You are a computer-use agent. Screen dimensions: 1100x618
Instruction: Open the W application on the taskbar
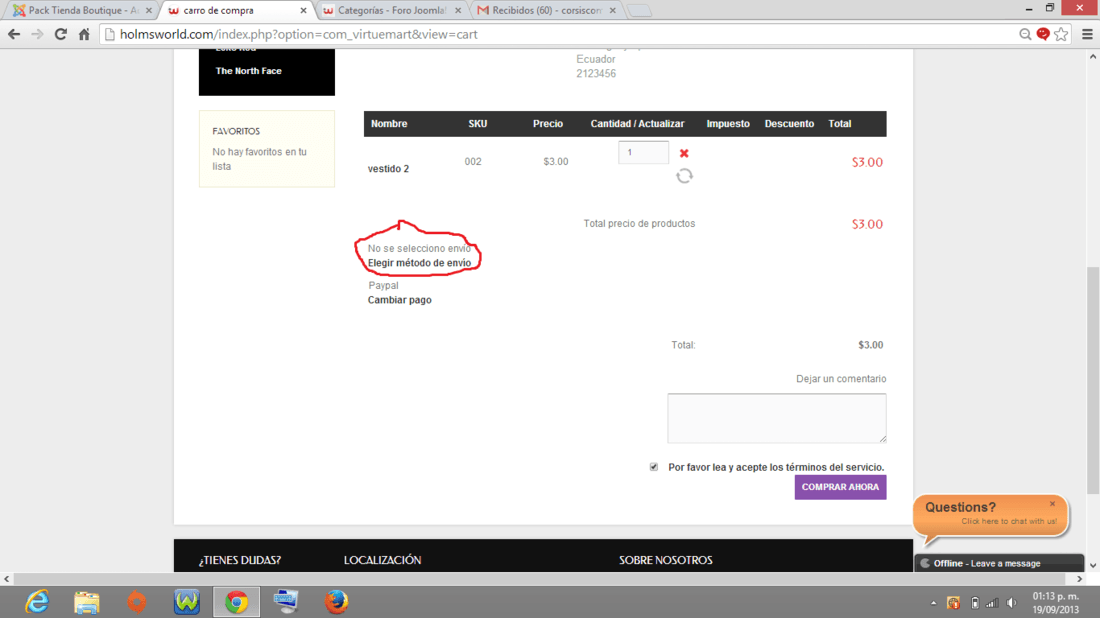pos(187,602)
